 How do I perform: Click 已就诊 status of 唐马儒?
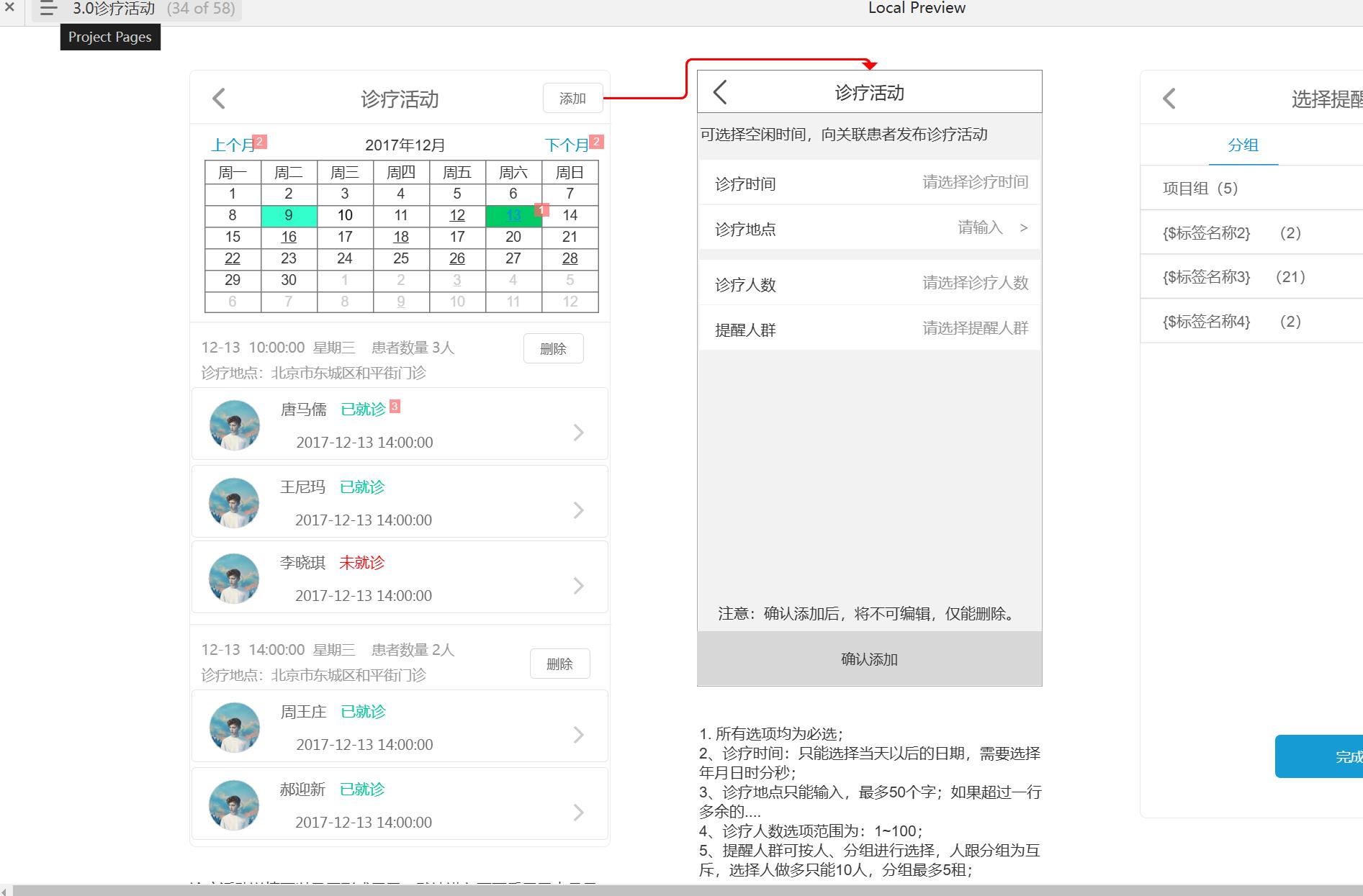click(x=364, y=409)
